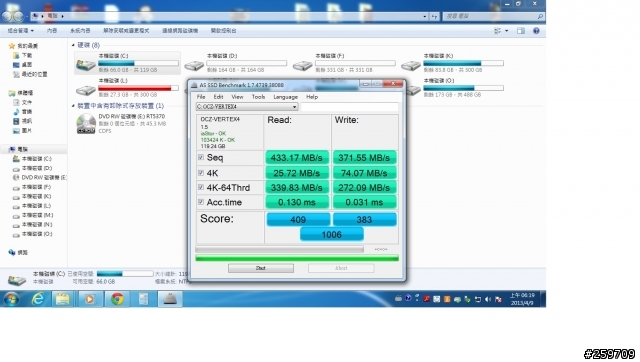Image resolution: width=640 pixels, height=362 pixels.
Task: Open the Tools menu in AS SSD Benchmark
Action: [x=258, y=97]
